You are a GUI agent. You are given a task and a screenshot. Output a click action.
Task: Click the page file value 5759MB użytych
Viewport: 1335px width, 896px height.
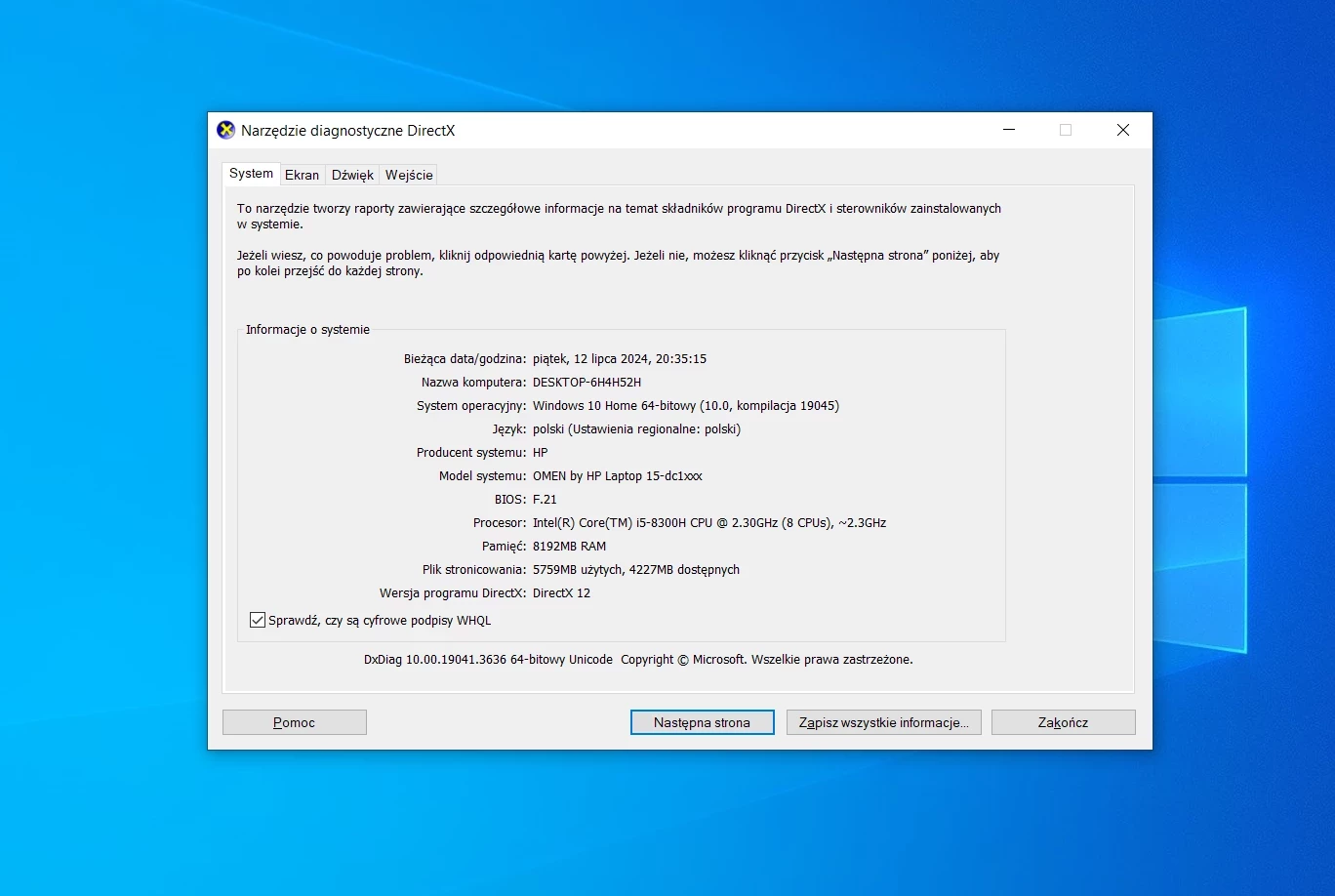(636, 569)
